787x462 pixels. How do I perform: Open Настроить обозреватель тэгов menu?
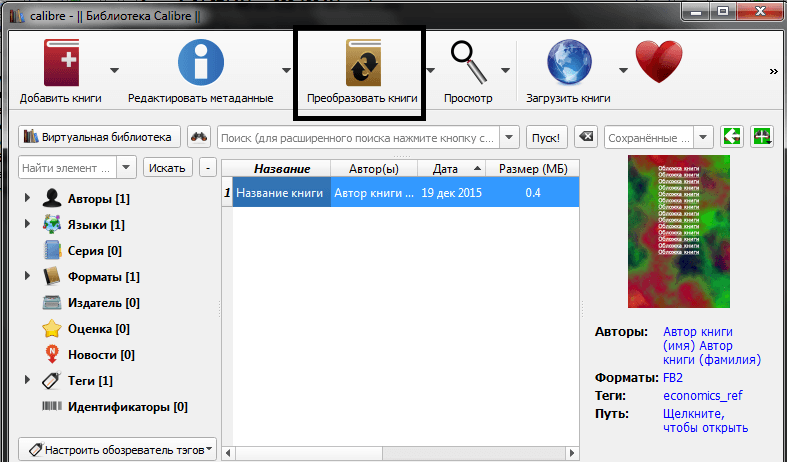(x=117, y=449)
